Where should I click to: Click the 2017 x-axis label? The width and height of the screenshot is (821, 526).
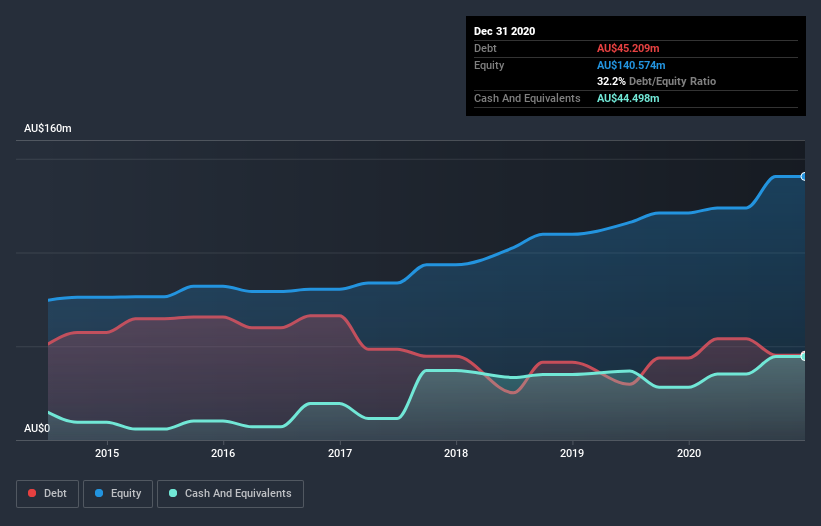(340, 453)
